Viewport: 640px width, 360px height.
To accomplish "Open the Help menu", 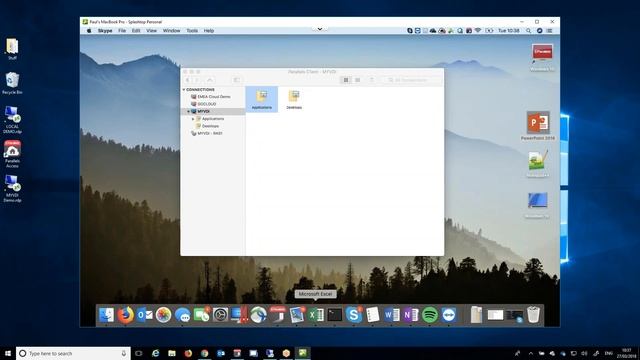I will click(x=209, y=31).
